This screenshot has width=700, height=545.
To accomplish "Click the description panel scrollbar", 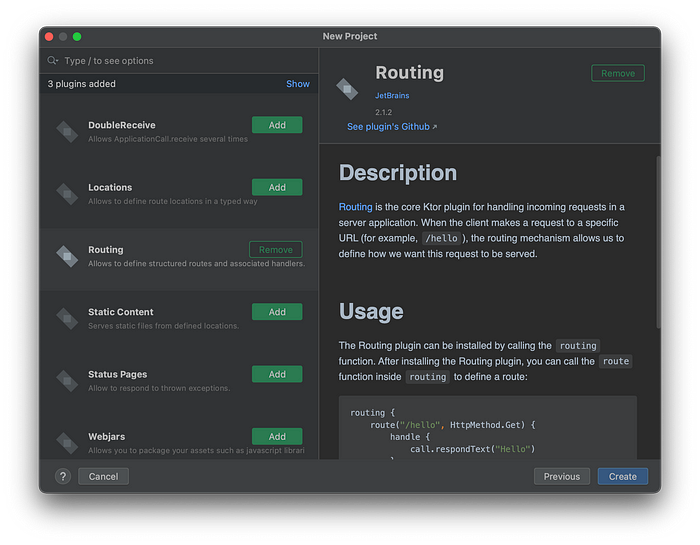I will [658, 242].
